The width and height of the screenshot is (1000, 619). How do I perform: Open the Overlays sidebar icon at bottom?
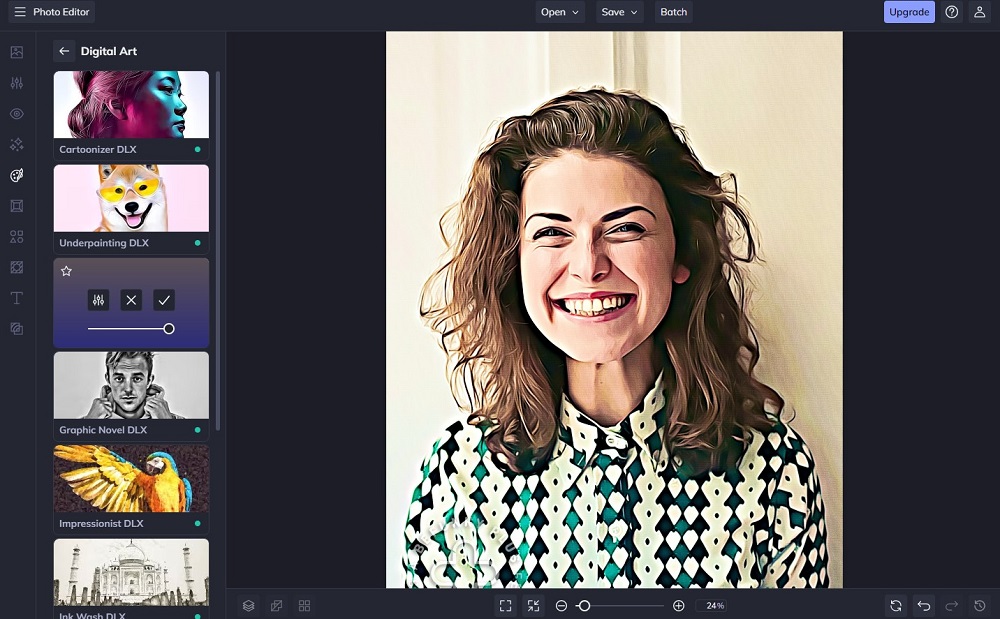coord(17,329)
